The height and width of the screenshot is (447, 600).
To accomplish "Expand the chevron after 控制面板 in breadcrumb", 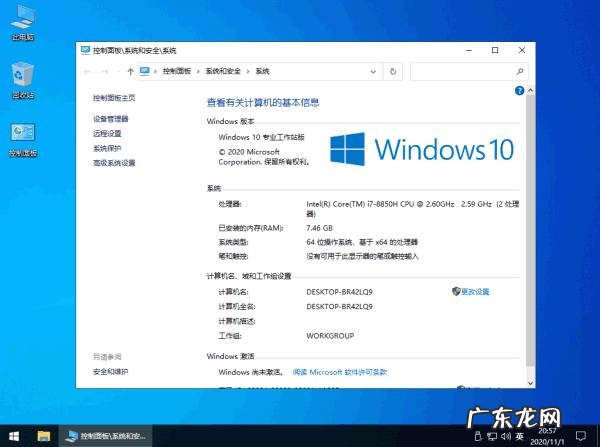I will (x=198, y=71).
